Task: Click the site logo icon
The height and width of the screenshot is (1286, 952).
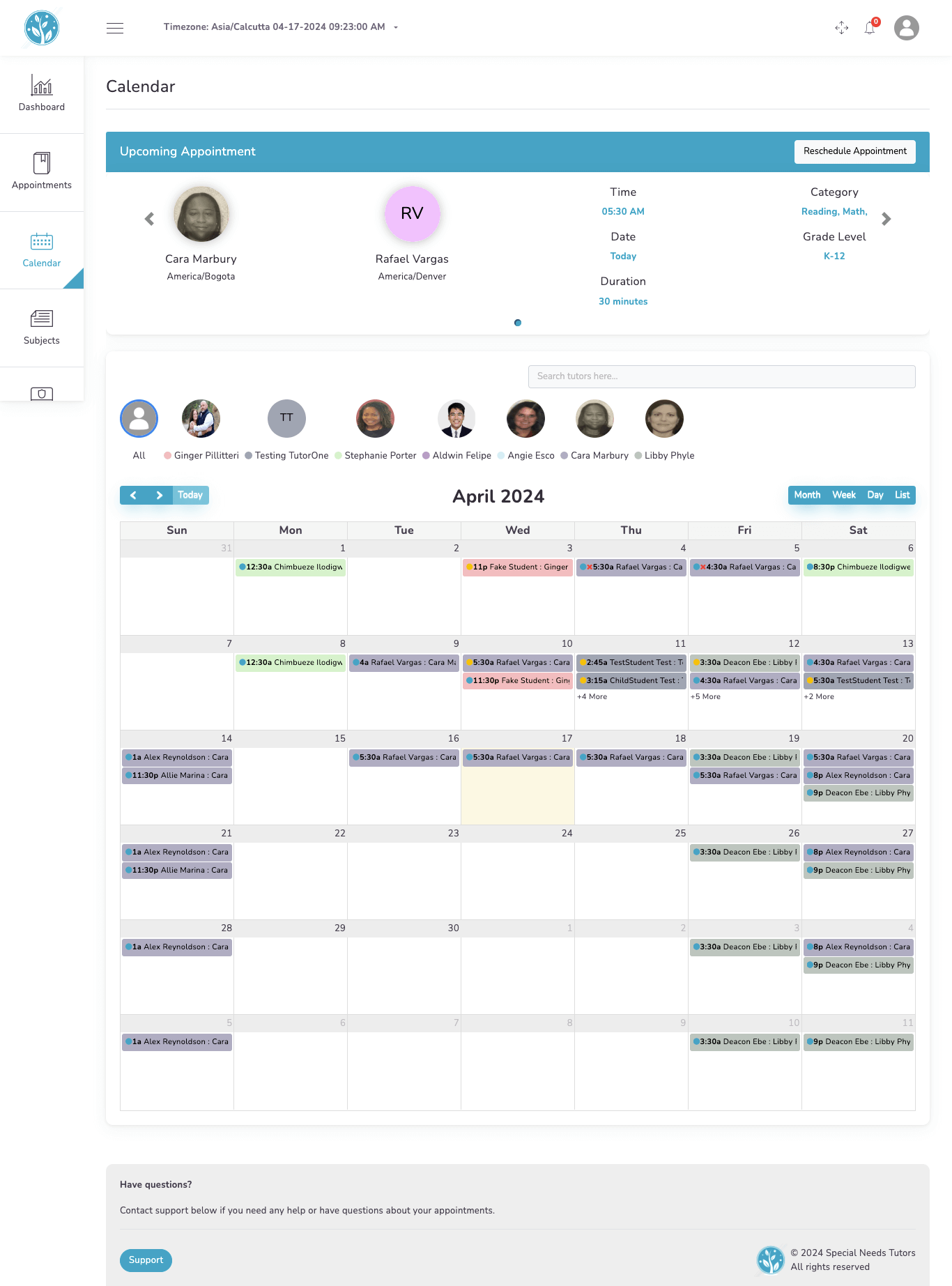Action: tap(42, 28)
